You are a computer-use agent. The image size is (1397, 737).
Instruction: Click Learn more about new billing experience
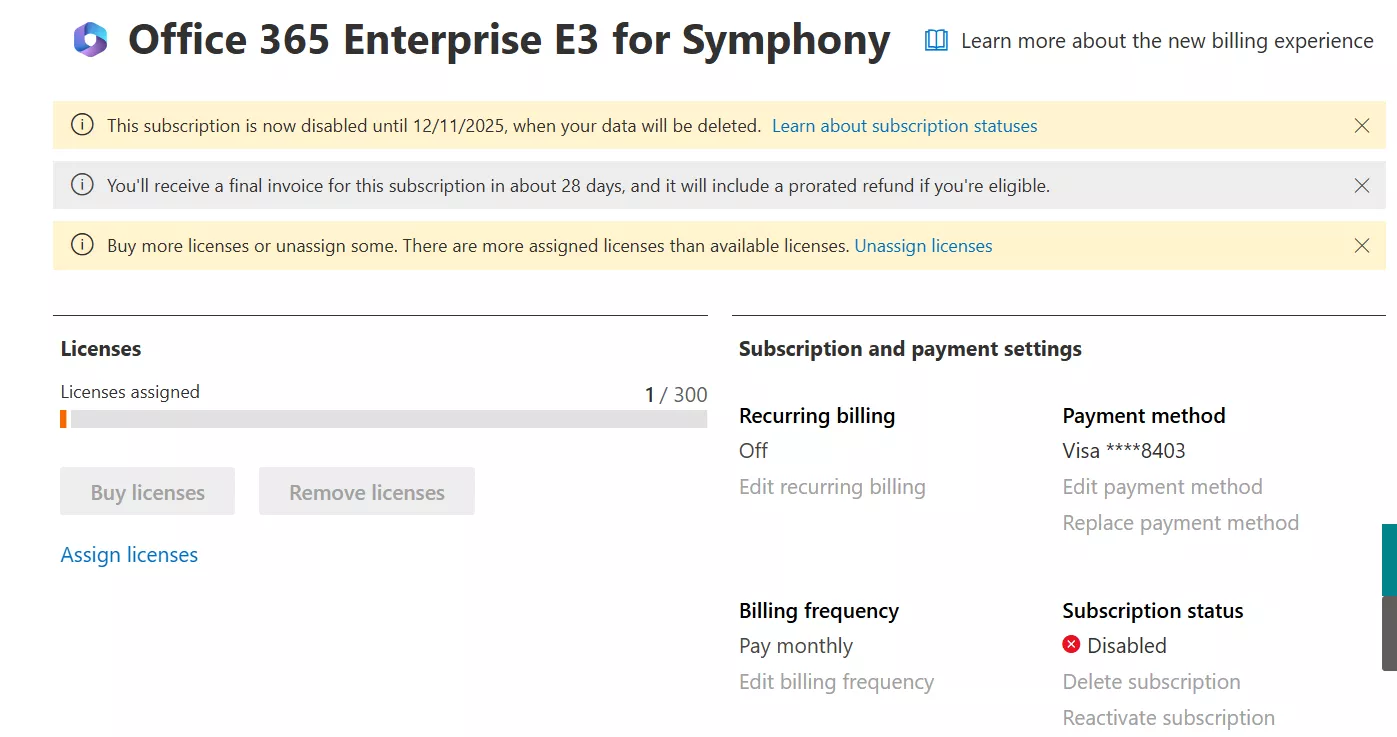pyautogui.click(x=1166, y=41)
